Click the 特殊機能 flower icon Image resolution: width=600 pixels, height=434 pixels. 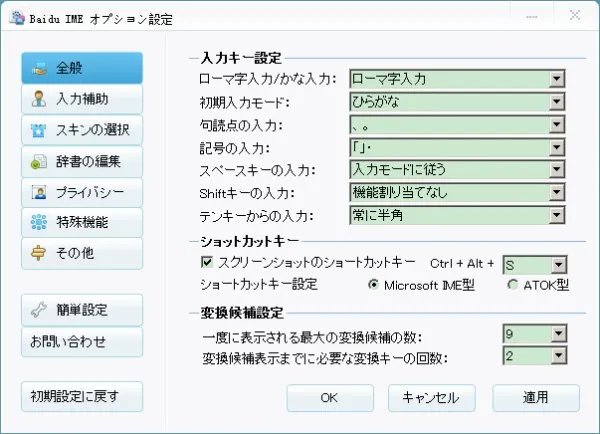coord(39,223)
